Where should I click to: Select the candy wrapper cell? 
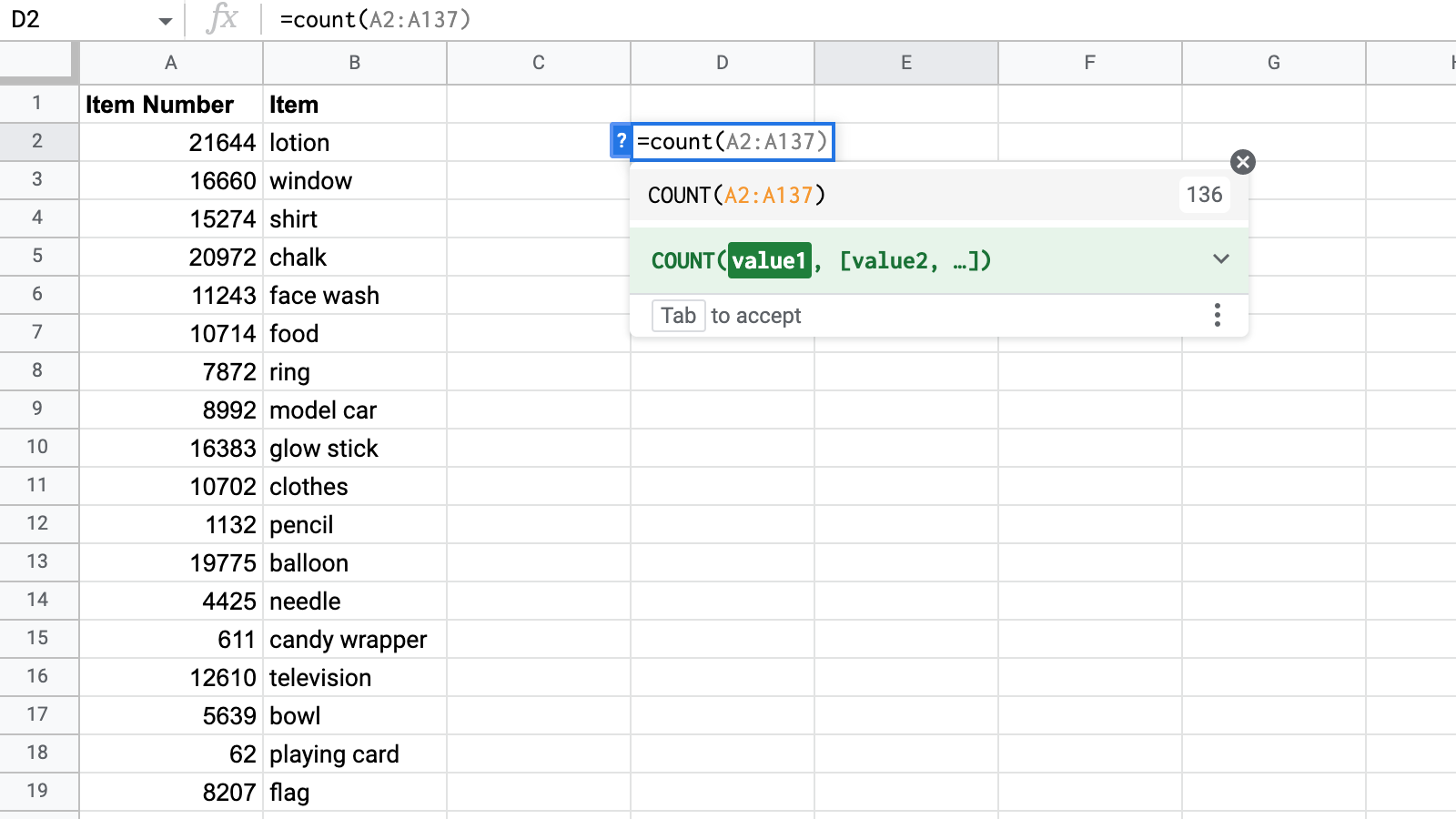click(x=355, y=640)
